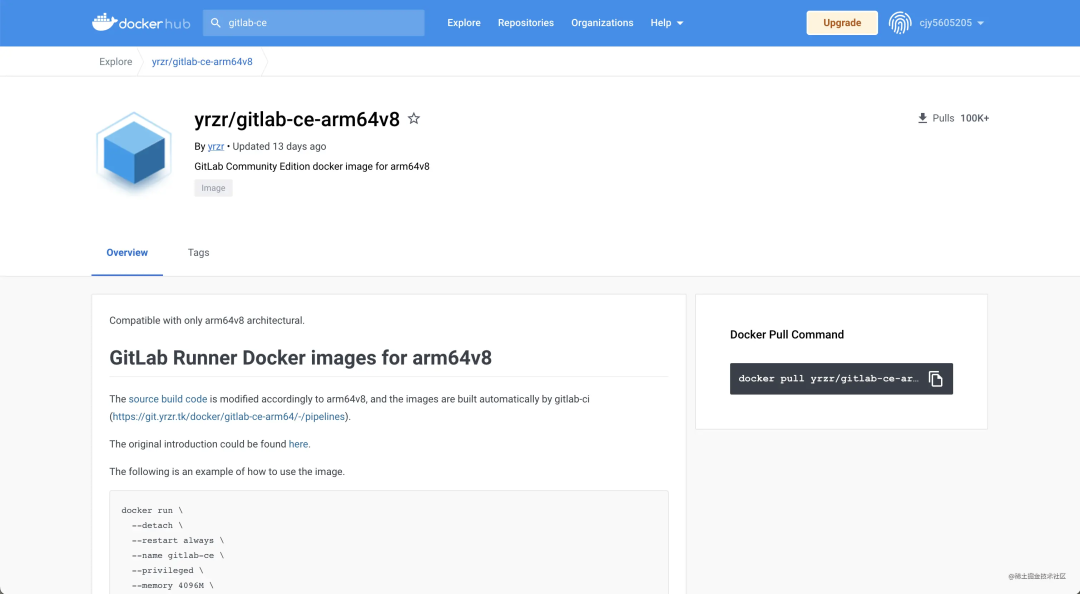
Task: Click the '--restart always' code line
Action: (178, 540)
